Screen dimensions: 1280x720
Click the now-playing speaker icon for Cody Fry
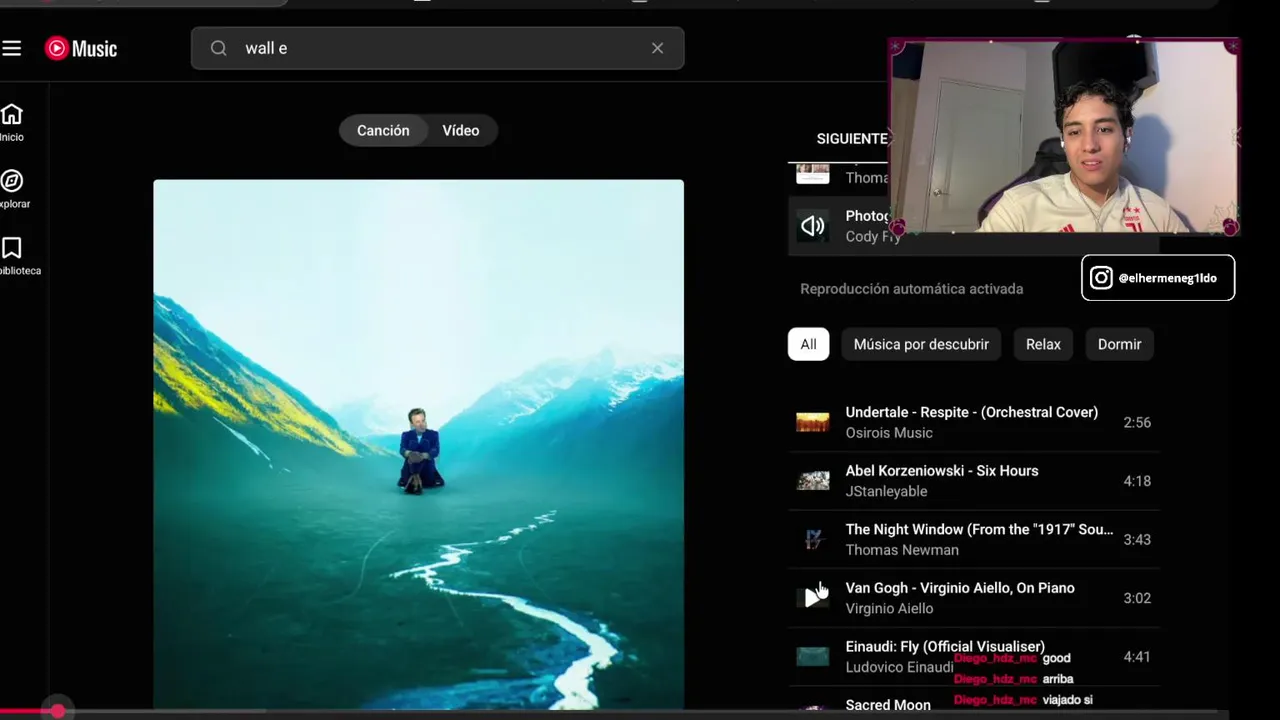tap(813, 226)
